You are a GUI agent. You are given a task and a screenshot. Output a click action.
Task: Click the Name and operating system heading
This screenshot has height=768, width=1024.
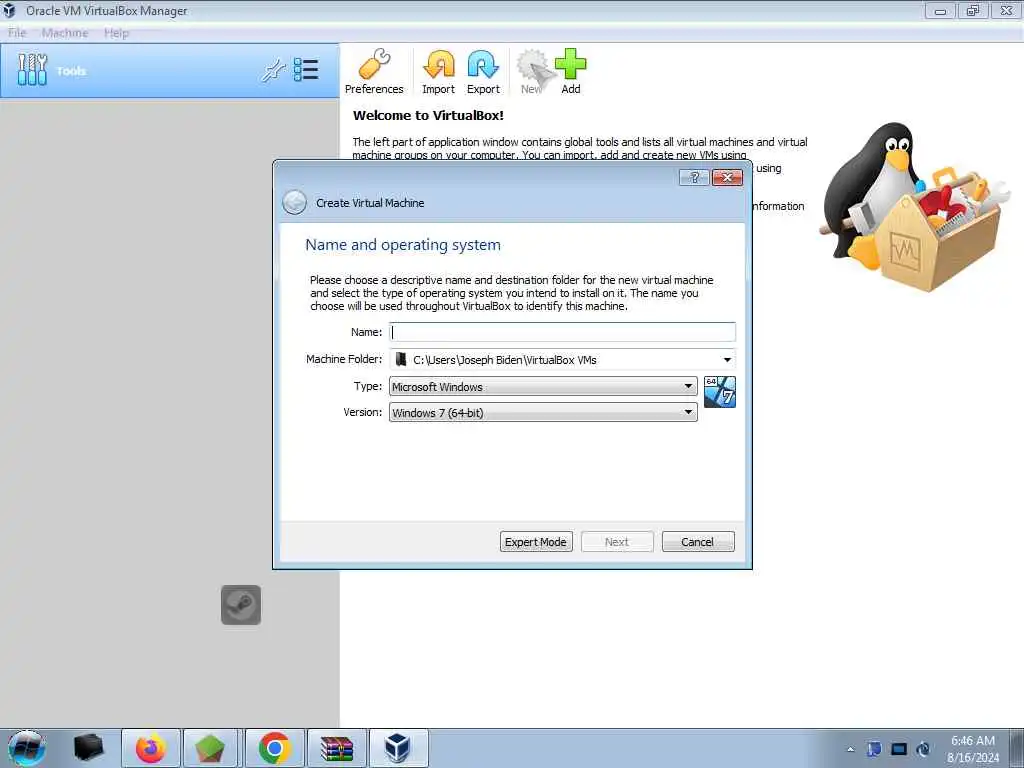pos(403,245)
